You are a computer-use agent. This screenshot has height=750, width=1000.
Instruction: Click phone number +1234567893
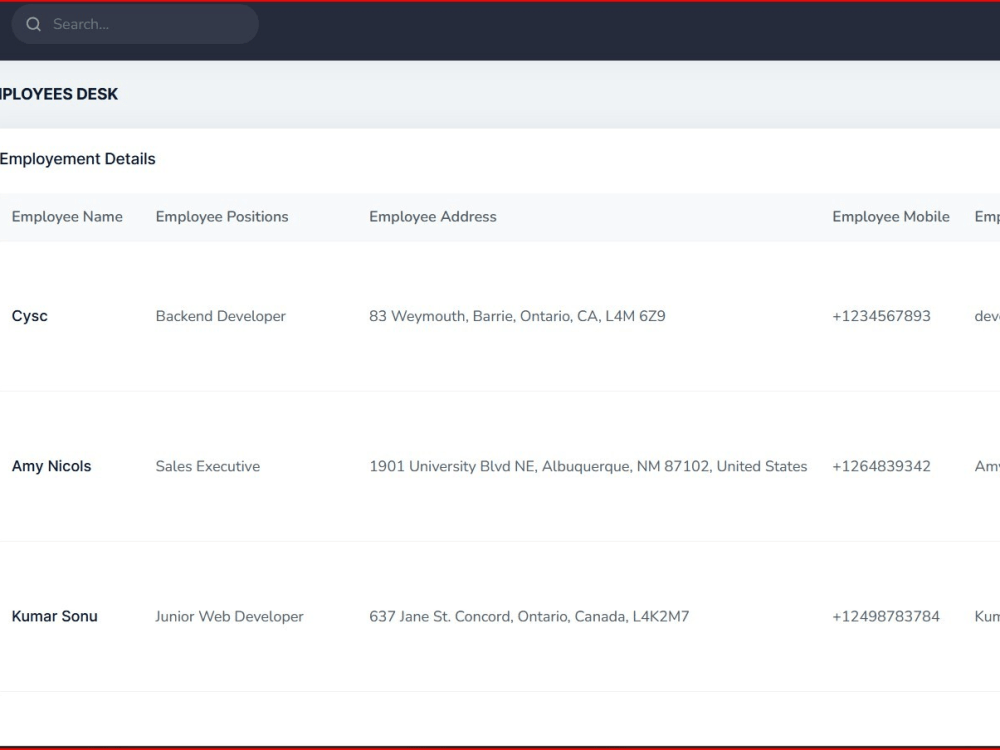coord(880,316)
